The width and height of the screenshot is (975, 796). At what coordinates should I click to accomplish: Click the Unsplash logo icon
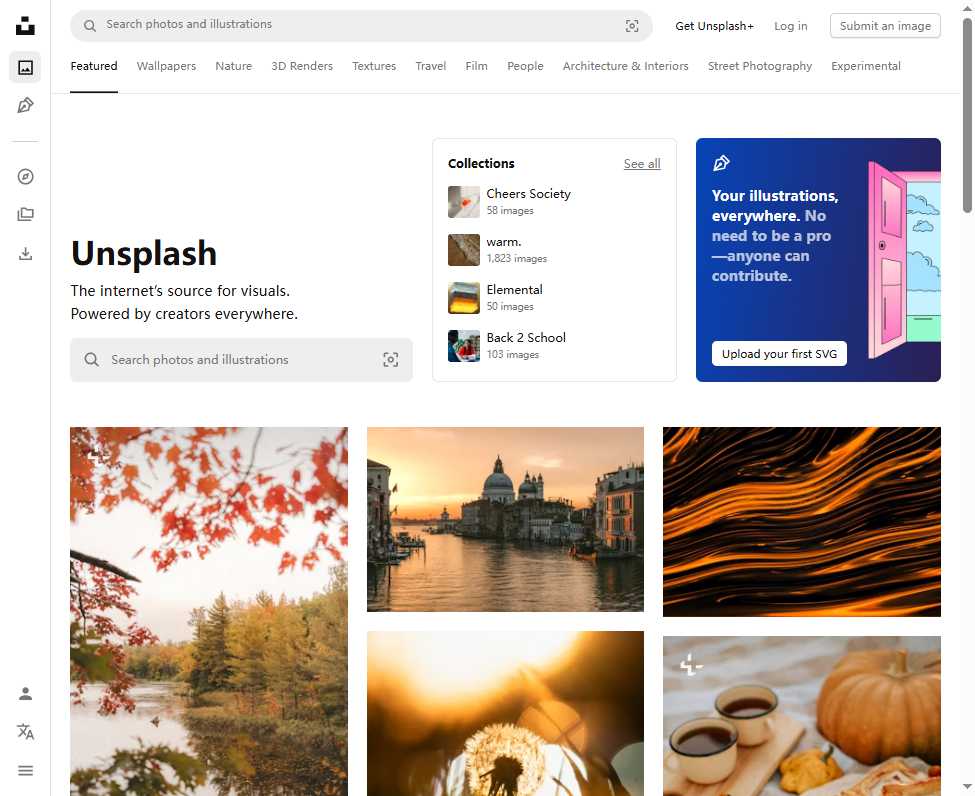[x=25, y=25]
